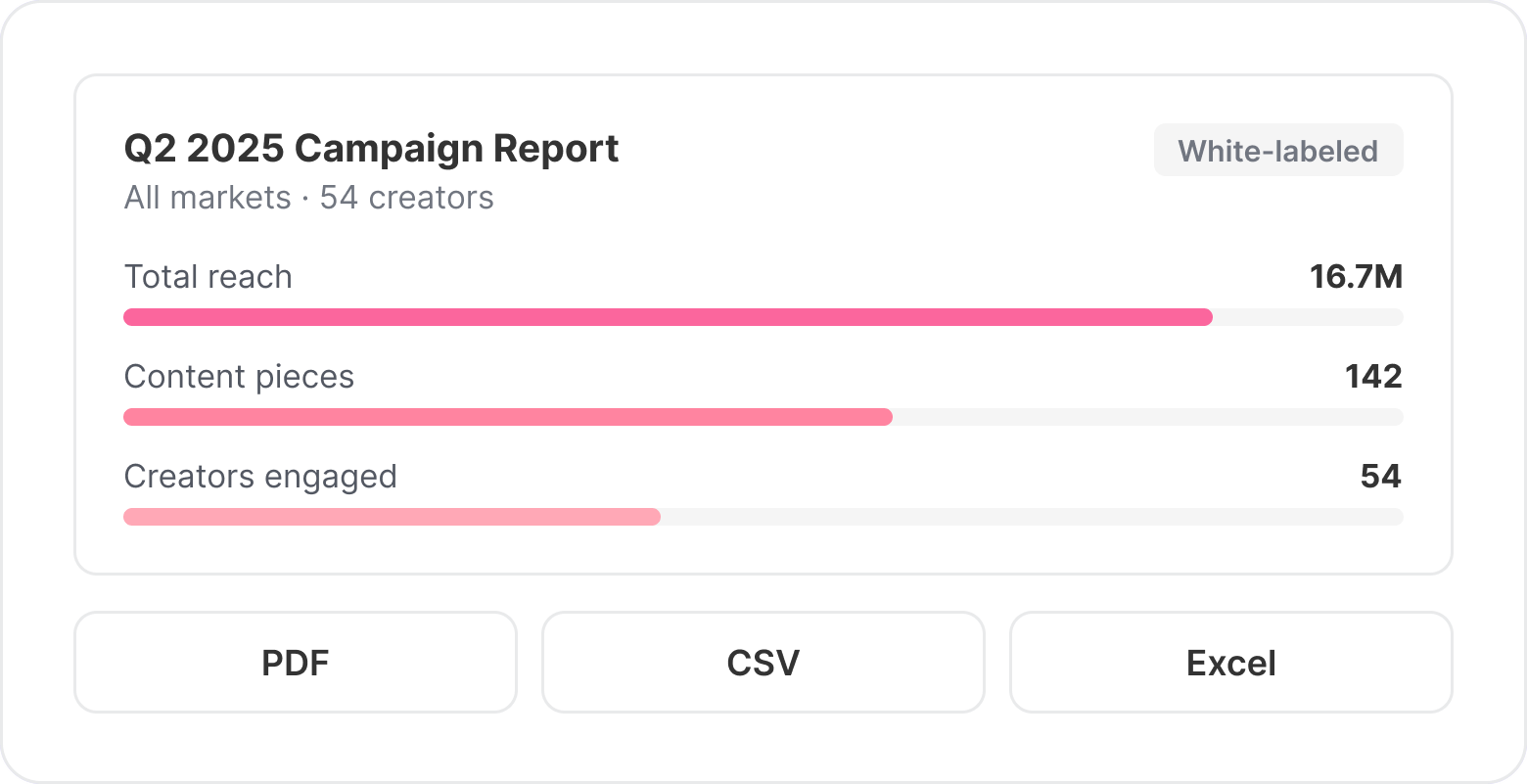Image resolution: width=1527 pixels, height=784 pixels.
Task: Click the Content pieces progress bar
Action: pos(763,417)
